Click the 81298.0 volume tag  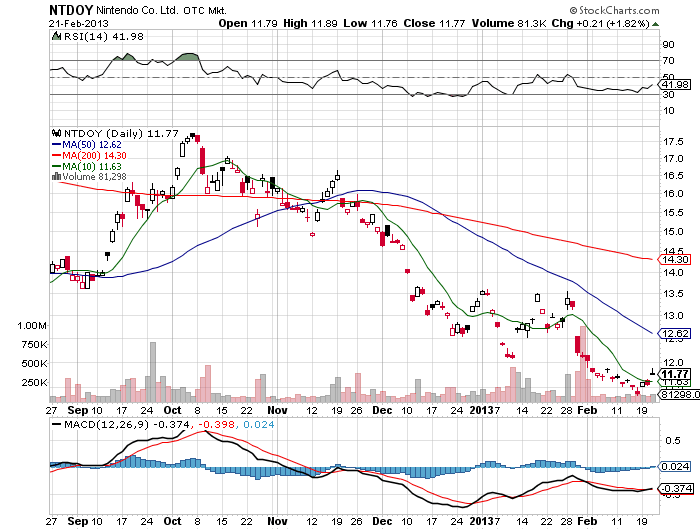(x=679, y=394)
